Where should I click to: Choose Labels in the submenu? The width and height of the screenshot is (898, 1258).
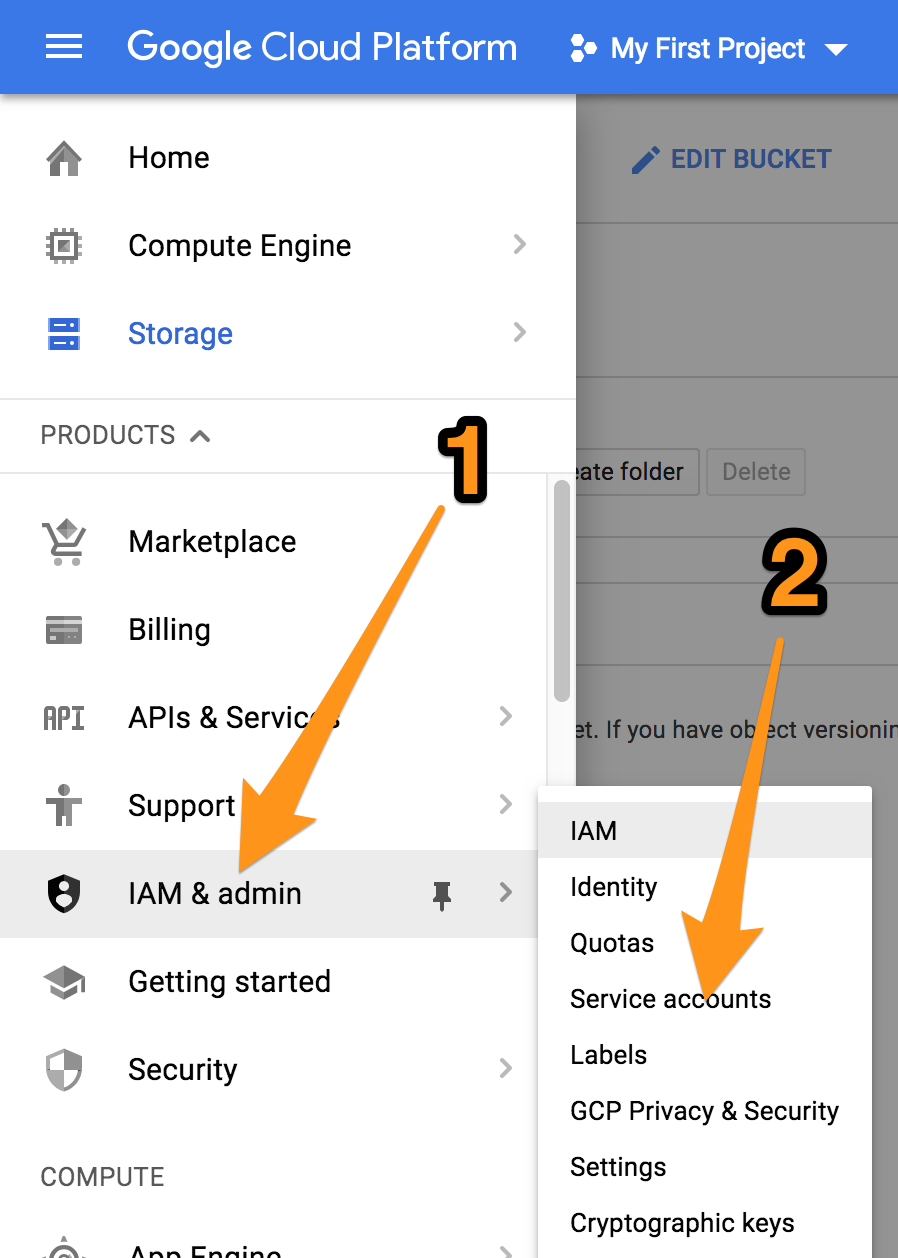(x=705, y=1055)
